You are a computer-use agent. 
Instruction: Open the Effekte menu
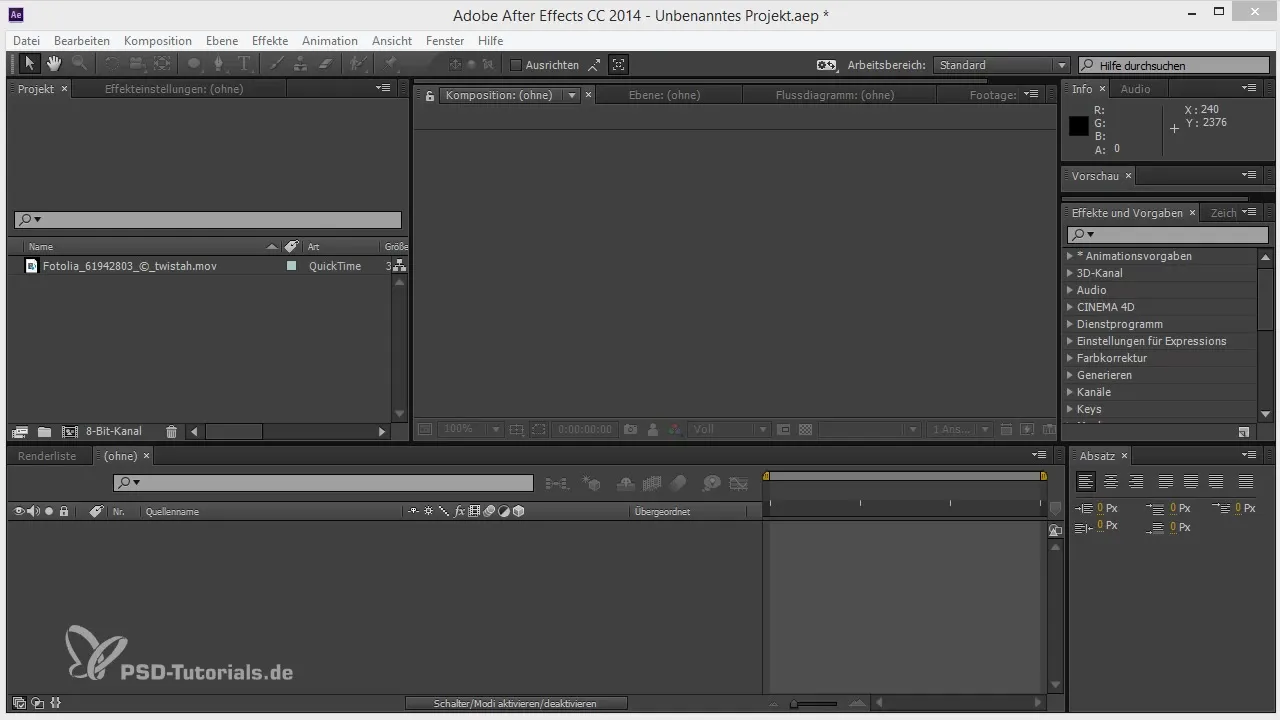(x=270, y=41)
